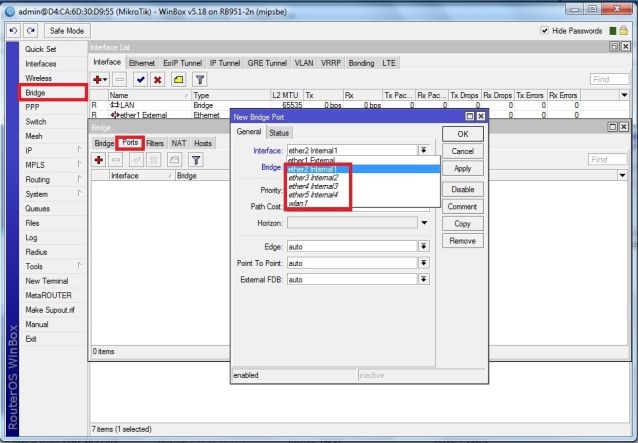Open the External FDB dropdown arrow
Screen dimensions: 638x443
click(x=424, y=279)
